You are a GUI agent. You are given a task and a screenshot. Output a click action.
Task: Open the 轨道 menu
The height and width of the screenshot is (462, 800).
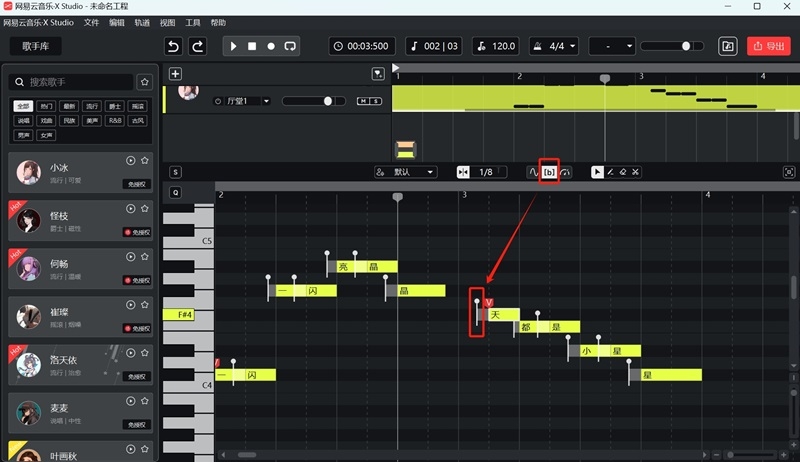[142, 22]
